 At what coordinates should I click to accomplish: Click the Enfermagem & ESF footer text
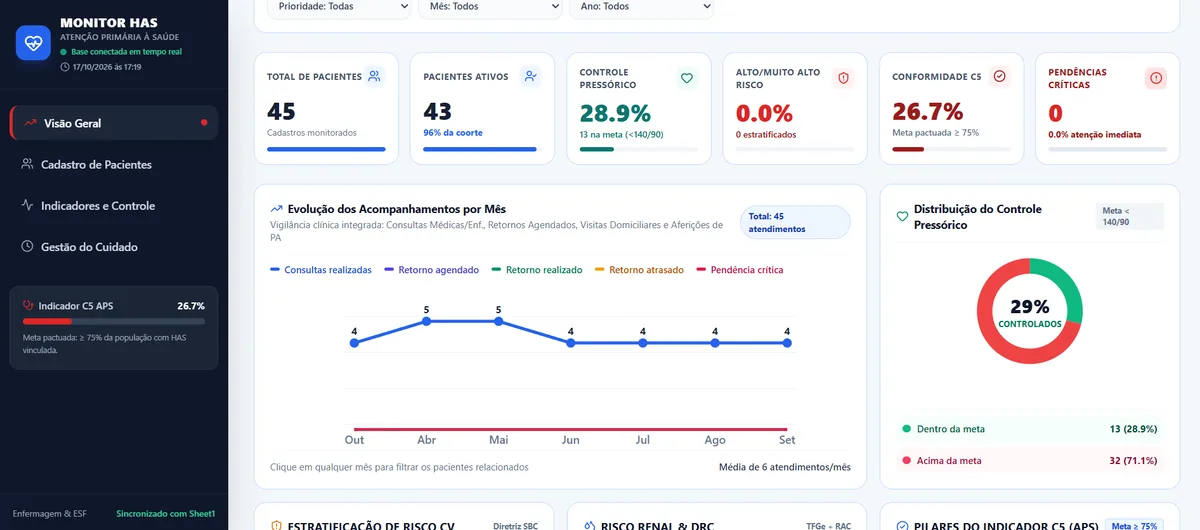(x=49, y=513)
